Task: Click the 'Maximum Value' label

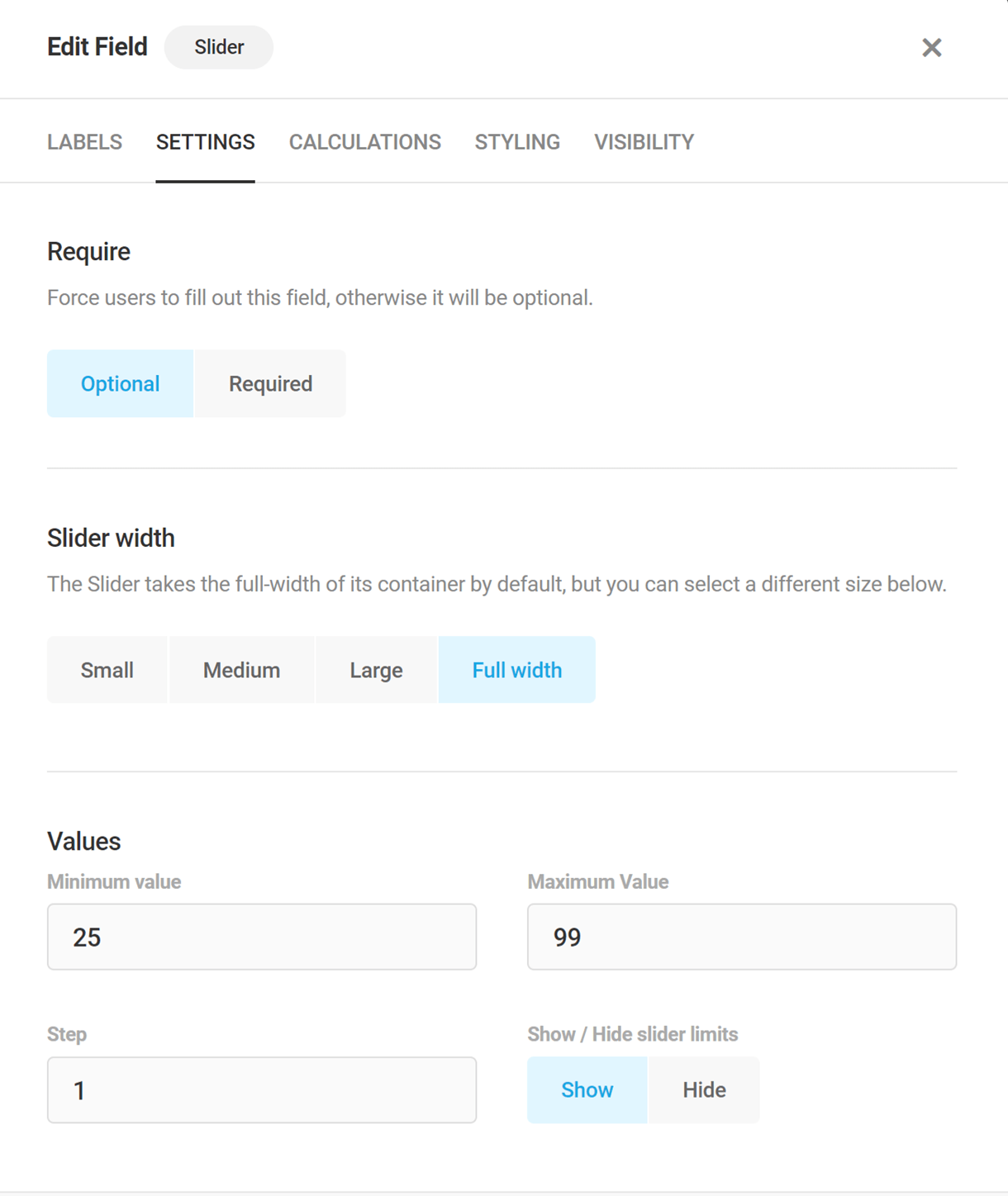Action: coord(598,881)
